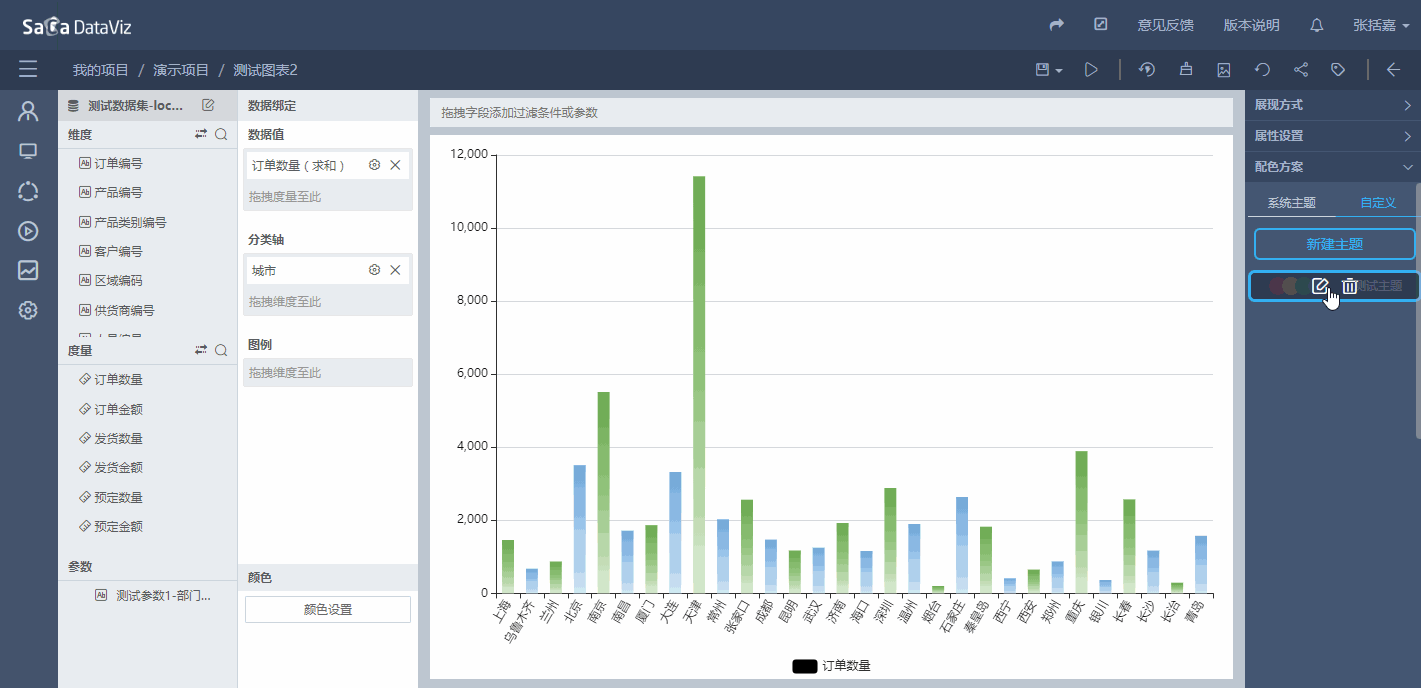Click the save disk icon
Image resolution: width=1421 pixels, height=688 pixels.
pyautogui.click(x=1042, y=70)
